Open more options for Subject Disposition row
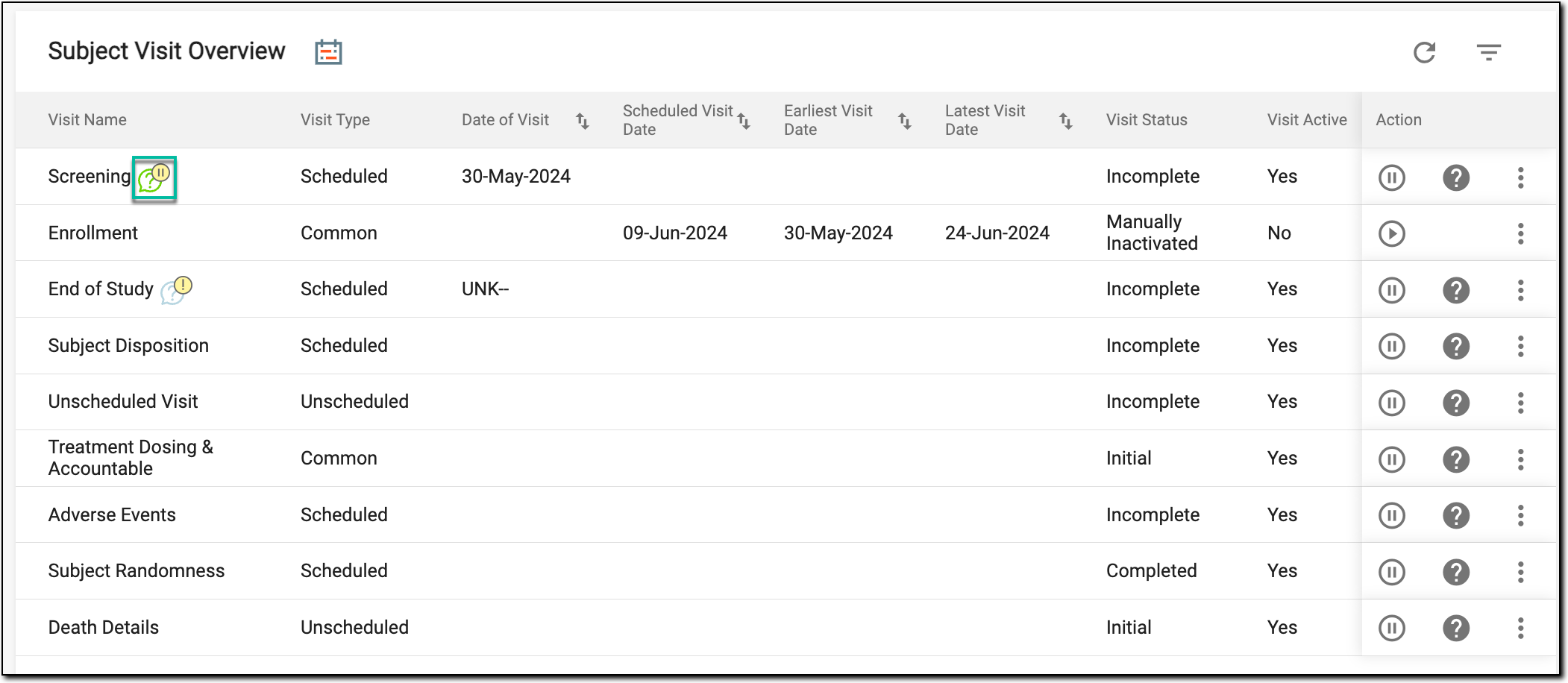1568x683 pixels. coord(1520,346)
